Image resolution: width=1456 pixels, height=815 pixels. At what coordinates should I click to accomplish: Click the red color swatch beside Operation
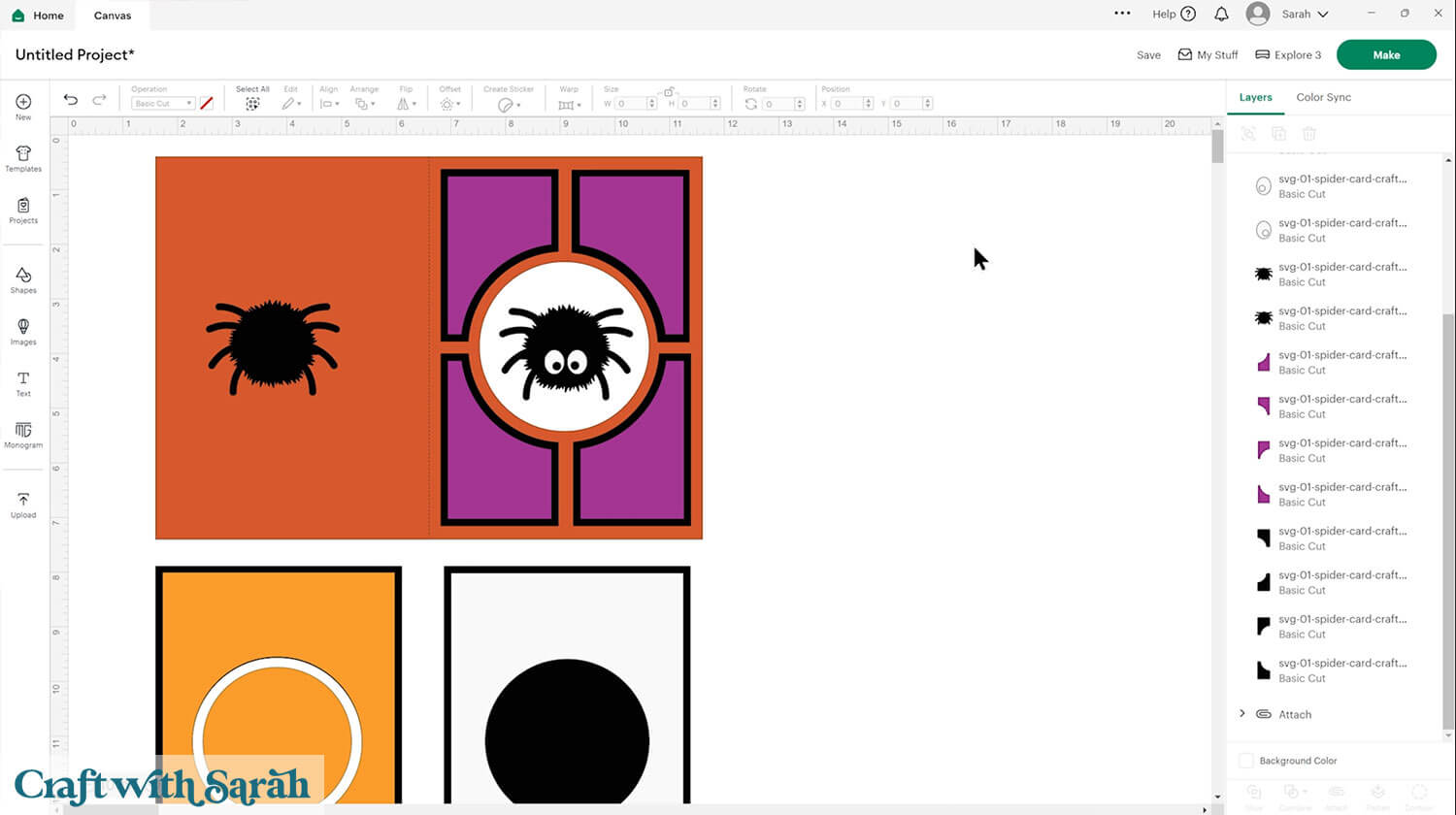tap(206, 103)
